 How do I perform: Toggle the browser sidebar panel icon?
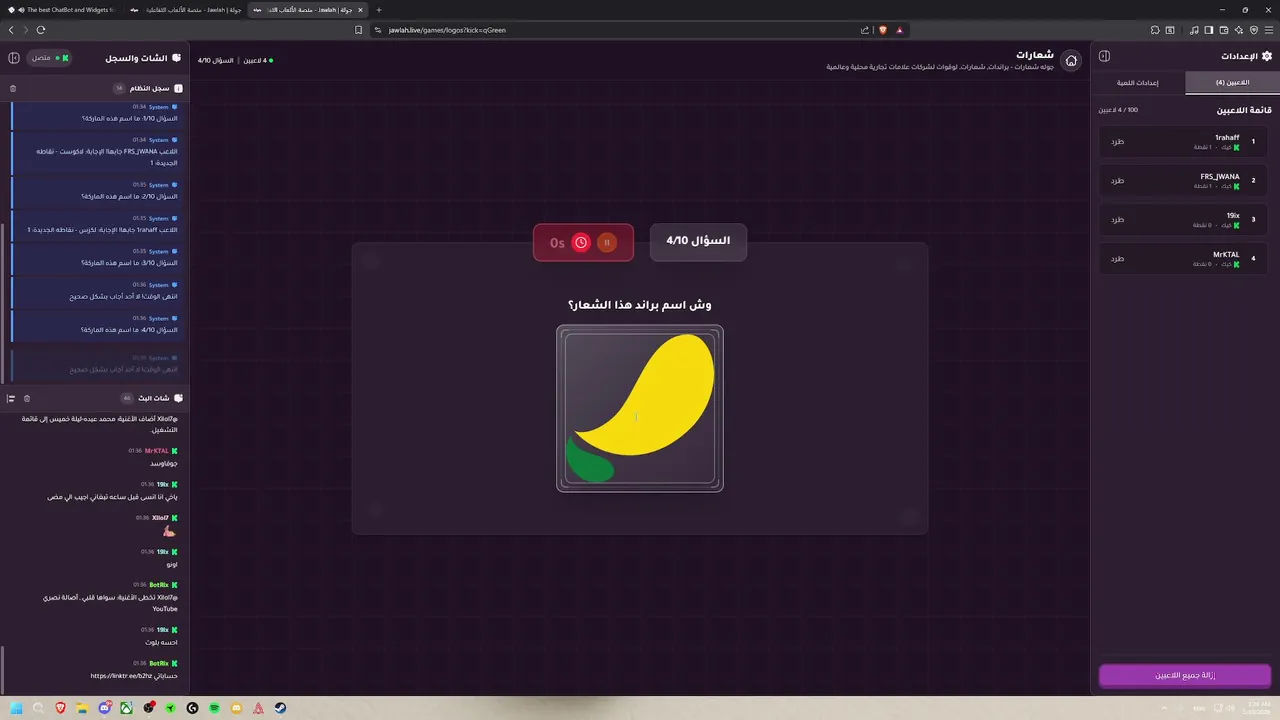point(1209,30)
